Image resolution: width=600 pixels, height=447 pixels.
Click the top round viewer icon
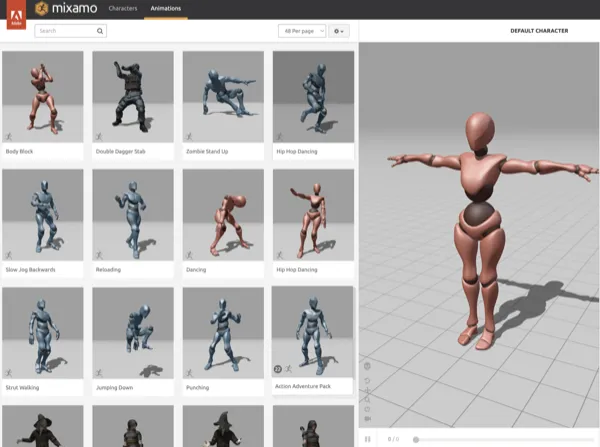click(367, 366)
